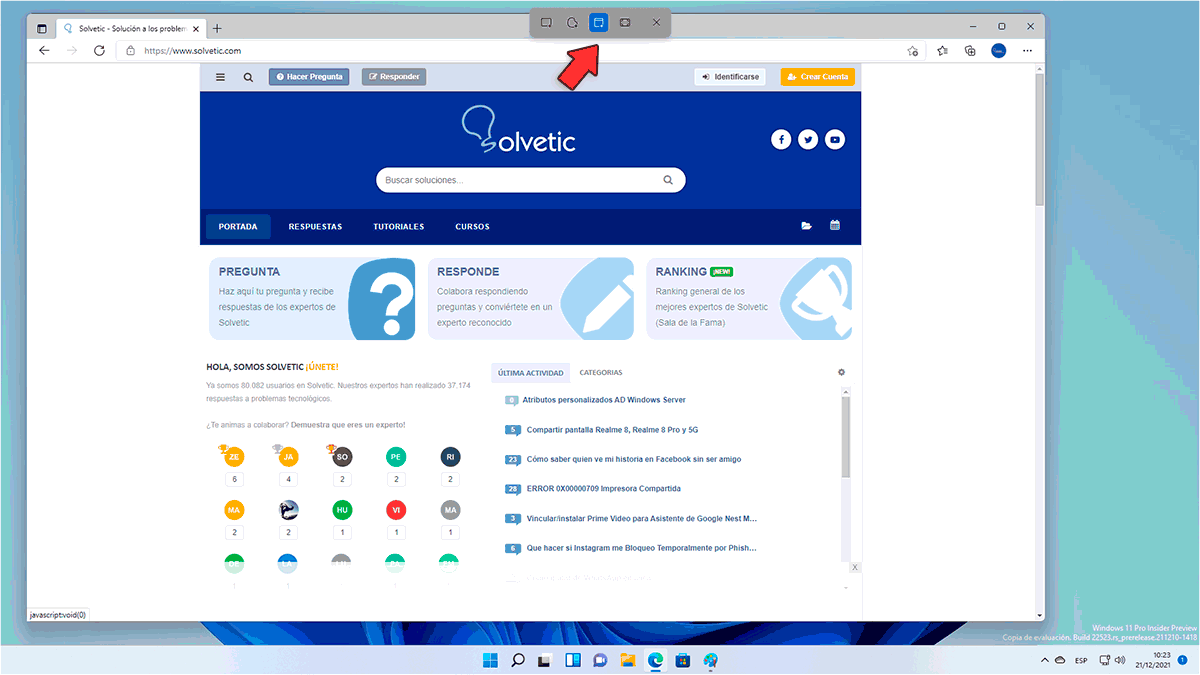This screenshot has width=1200, height=675.
Task: Open Microsoft Store from taskbar
Action: pyautogui.click(x=683, y=660)
